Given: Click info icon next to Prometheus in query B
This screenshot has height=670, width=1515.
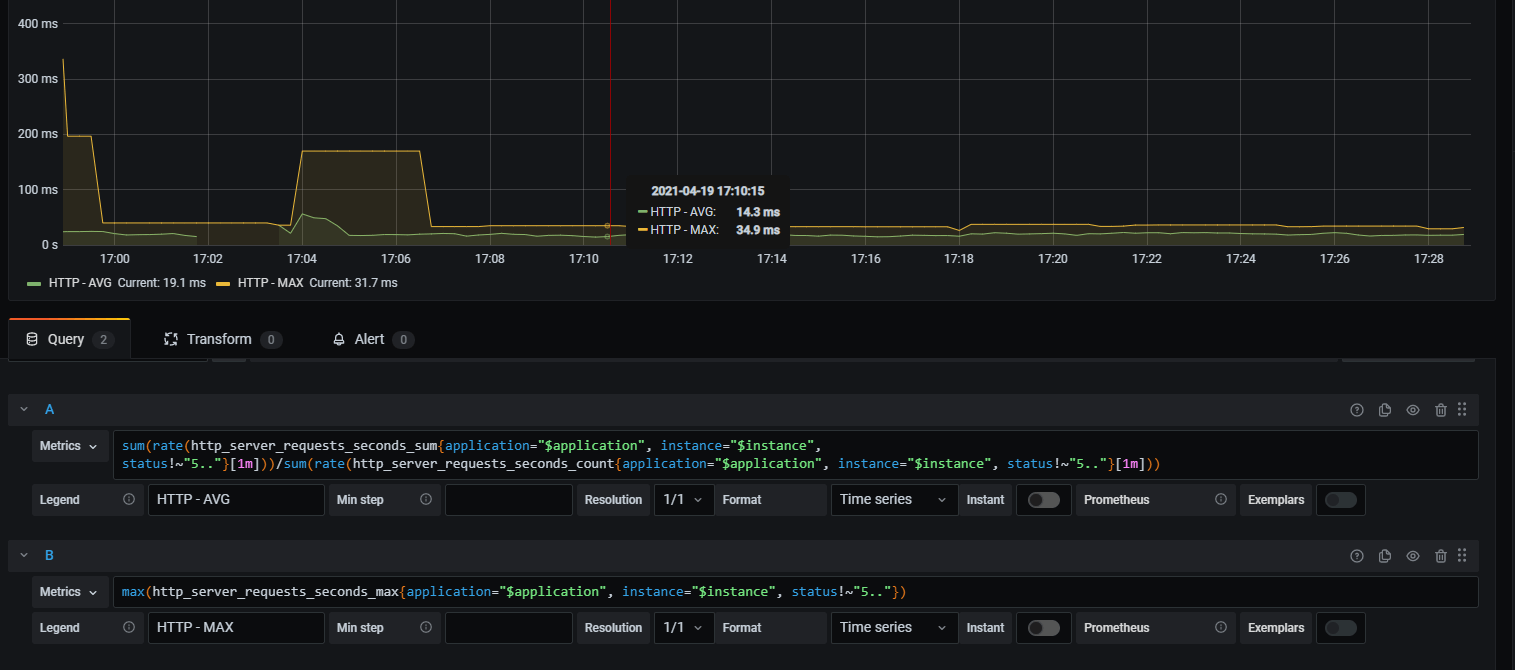Looking at the screenshot, I should 1221,628.
